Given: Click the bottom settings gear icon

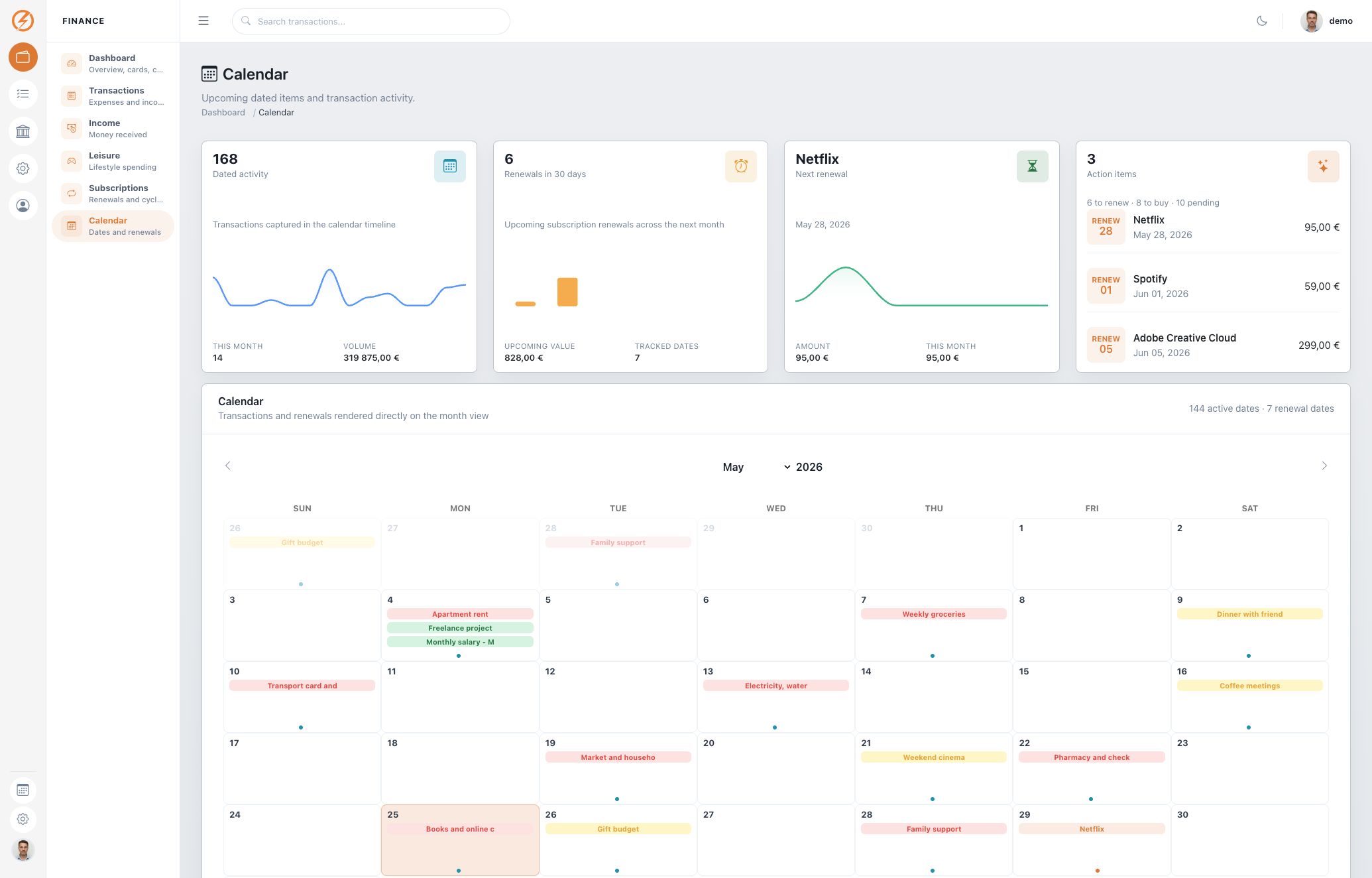Looking at the screenshot, I should coord(23,819).
